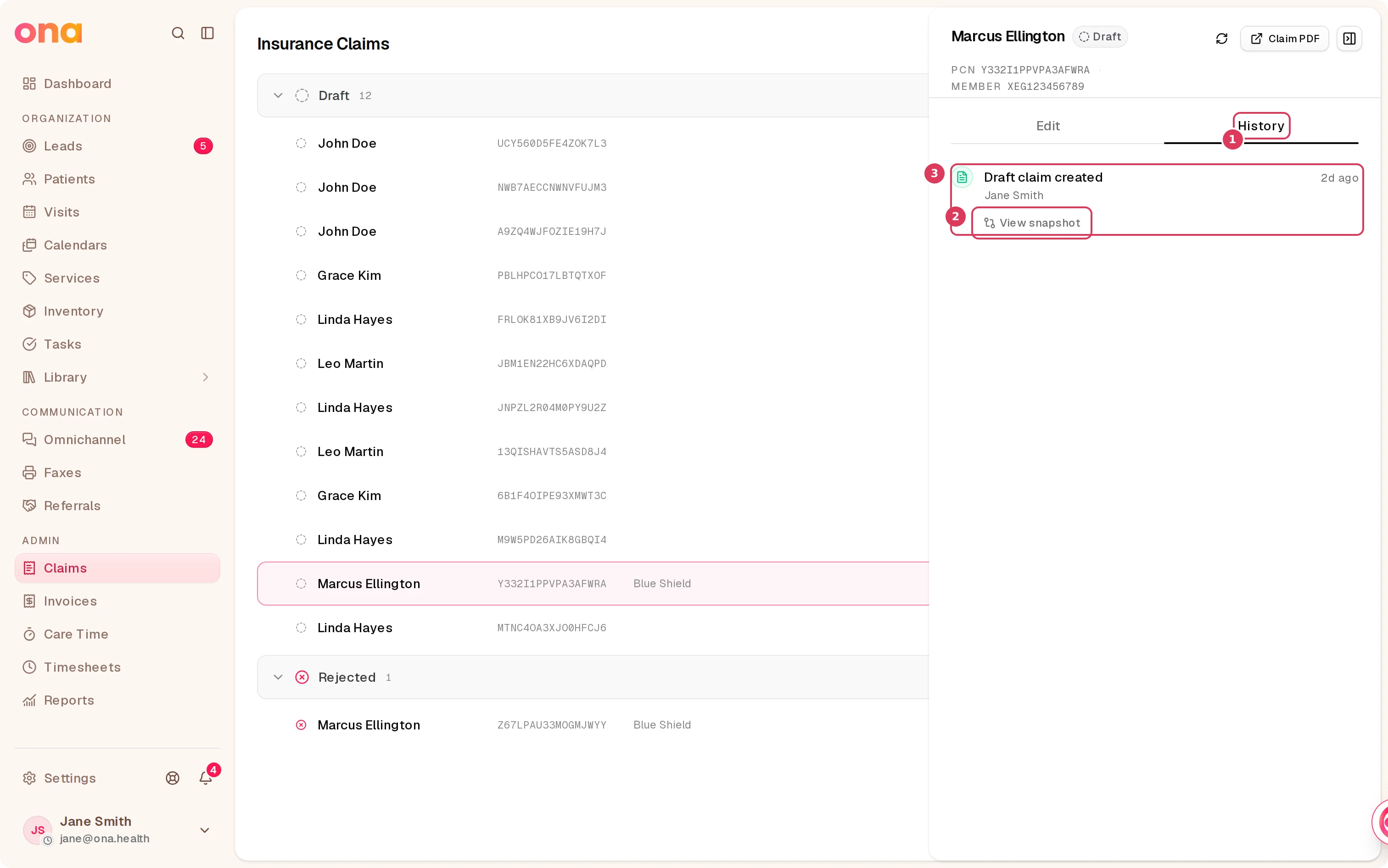The image size is (1388, 868).
Task: Select Grace Kim claim PBLHPCO17LBTQTXOF
Action: tap(593, 276)
